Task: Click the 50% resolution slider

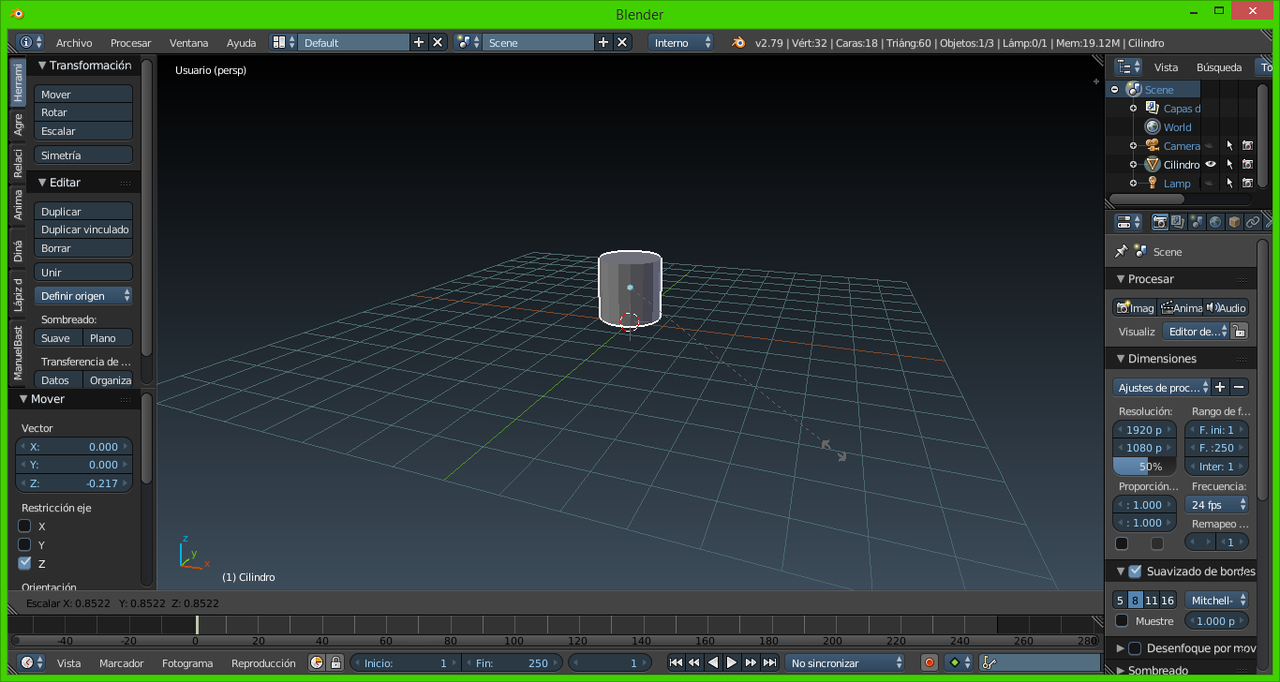Action: click(1145, 467)
